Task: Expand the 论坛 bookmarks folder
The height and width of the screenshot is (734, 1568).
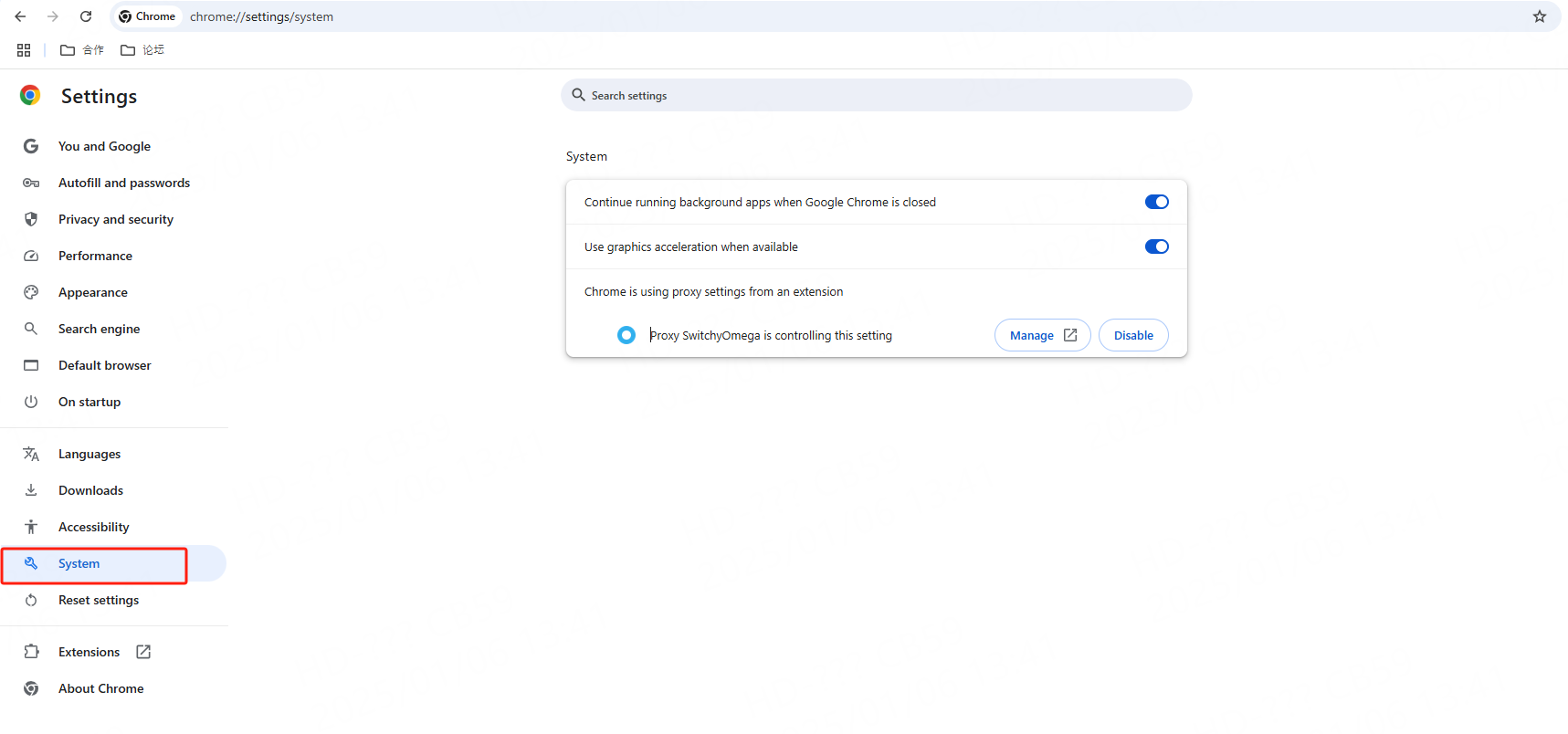Action: 142,50
